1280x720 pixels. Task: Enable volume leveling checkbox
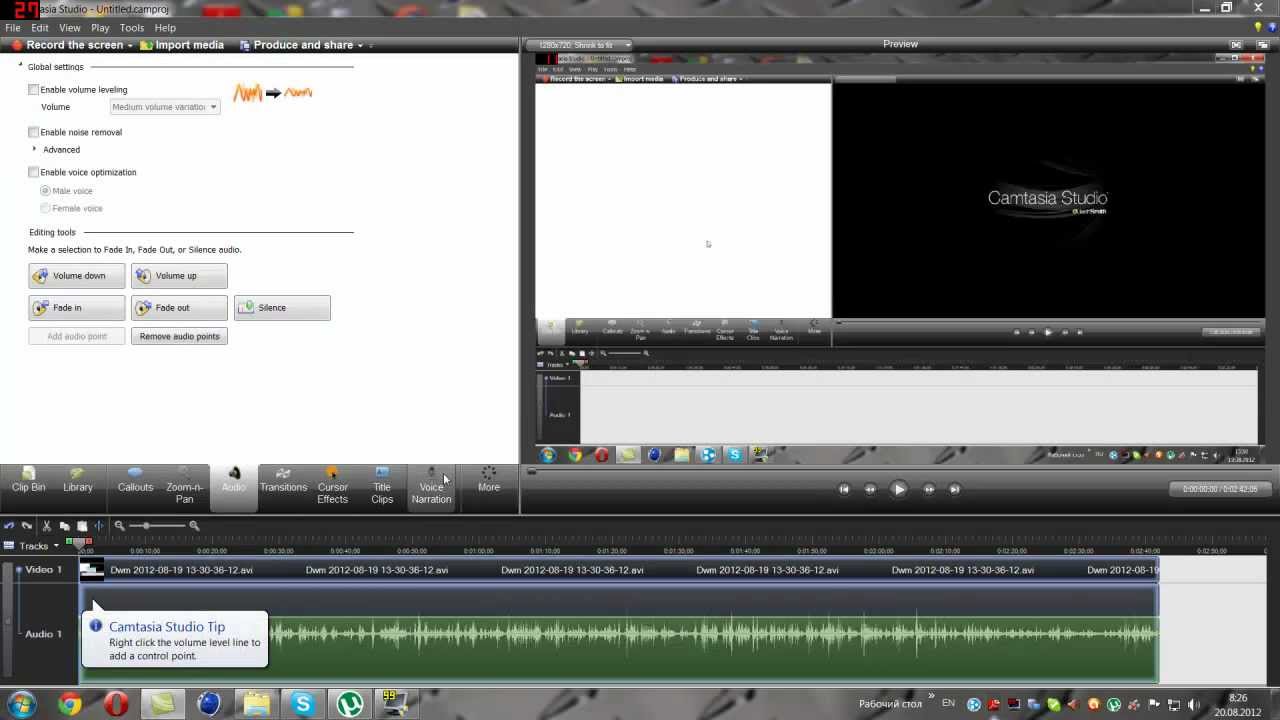(34, 90)
